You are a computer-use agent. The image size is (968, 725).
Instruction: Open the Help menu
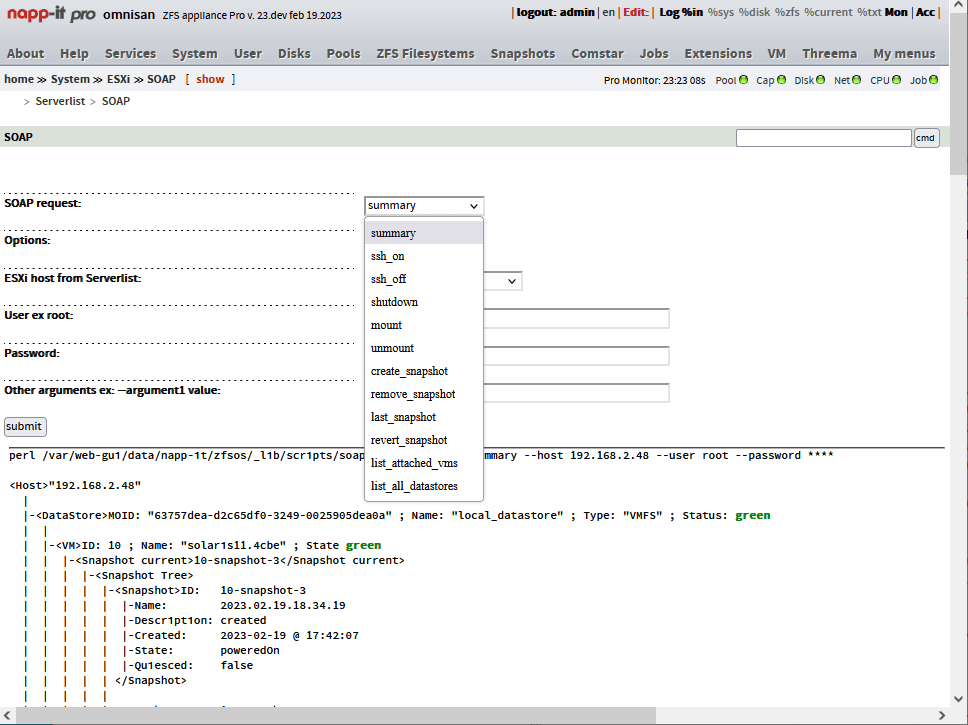coord(74,54)
